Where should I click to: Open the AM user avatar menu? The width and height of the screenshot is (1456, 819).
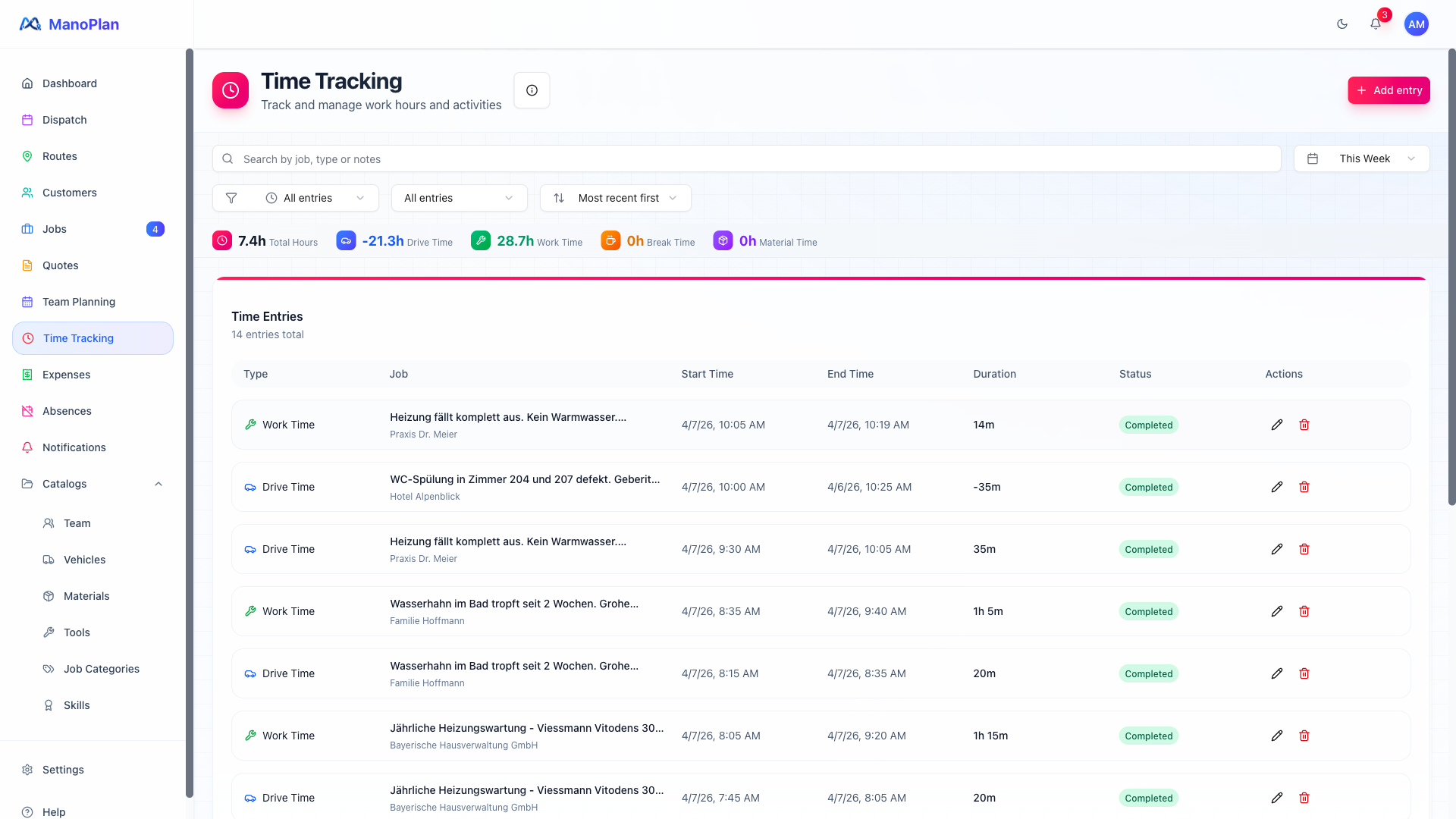[x=1416, y=24]
